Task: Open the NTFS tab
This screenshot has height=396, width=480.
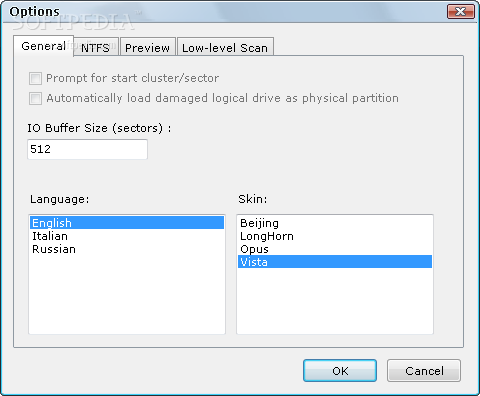Action: tap(96, 47)
